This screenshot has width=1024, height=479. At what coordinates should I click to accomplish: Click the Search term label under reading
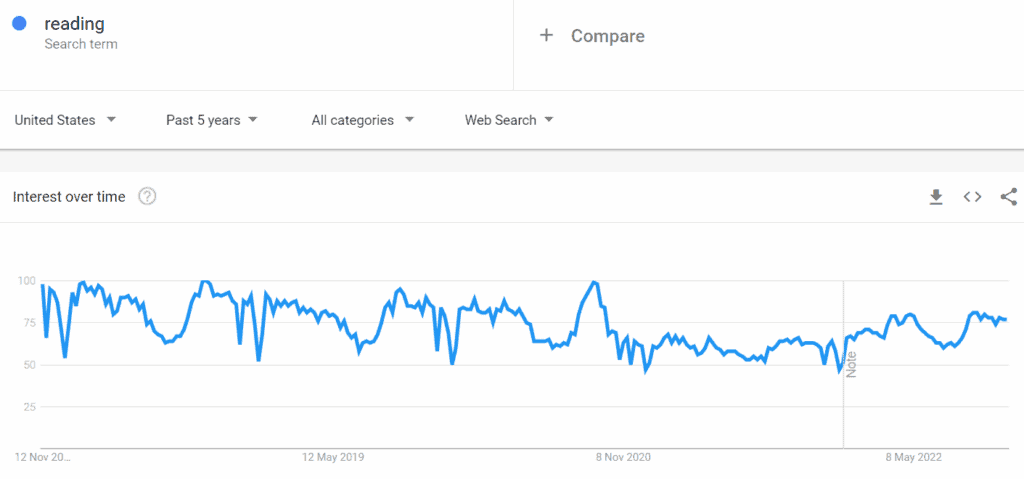coord(81,44)
